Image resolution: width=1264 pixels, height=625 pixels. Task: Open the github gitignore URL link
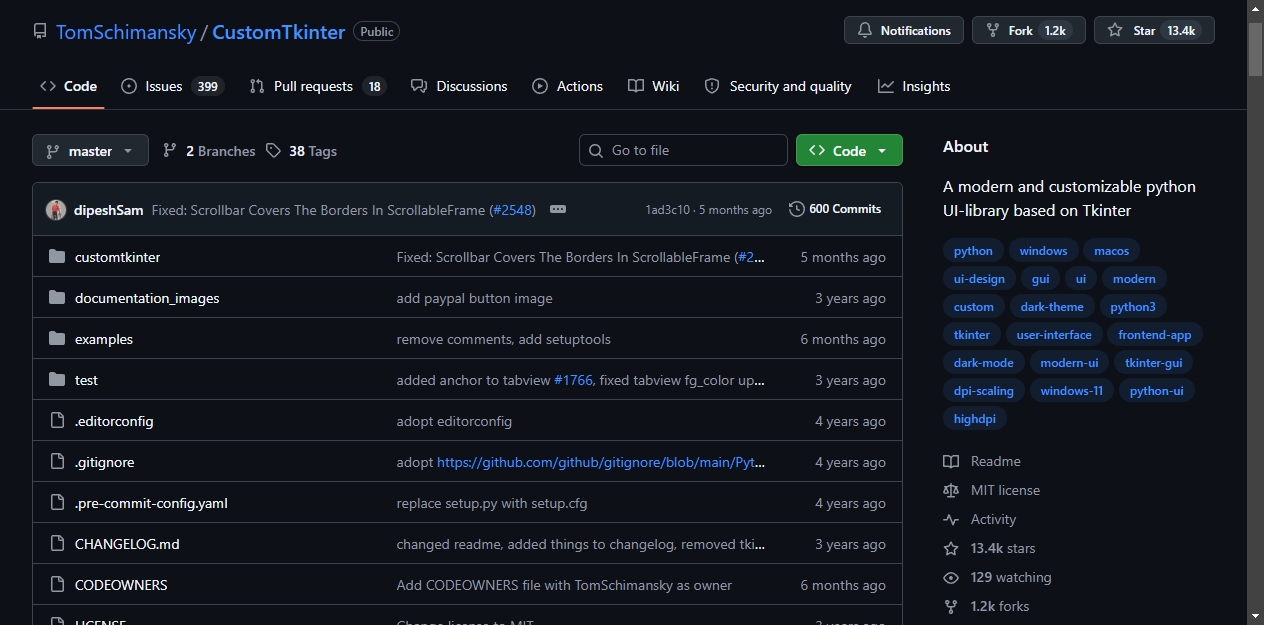point(601,462)
